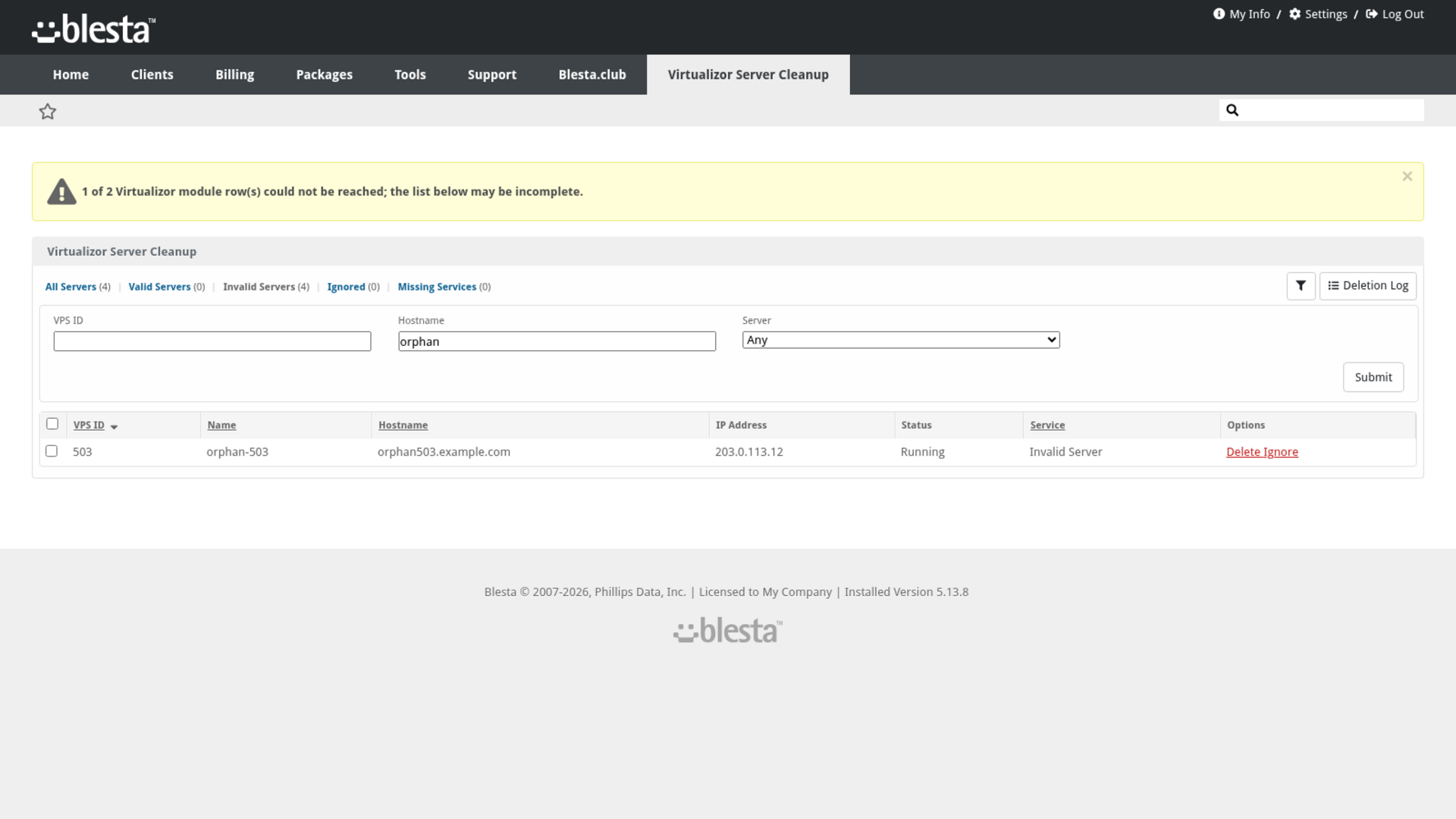
Task: Sort by Service column
Action: pos(1047,425)
